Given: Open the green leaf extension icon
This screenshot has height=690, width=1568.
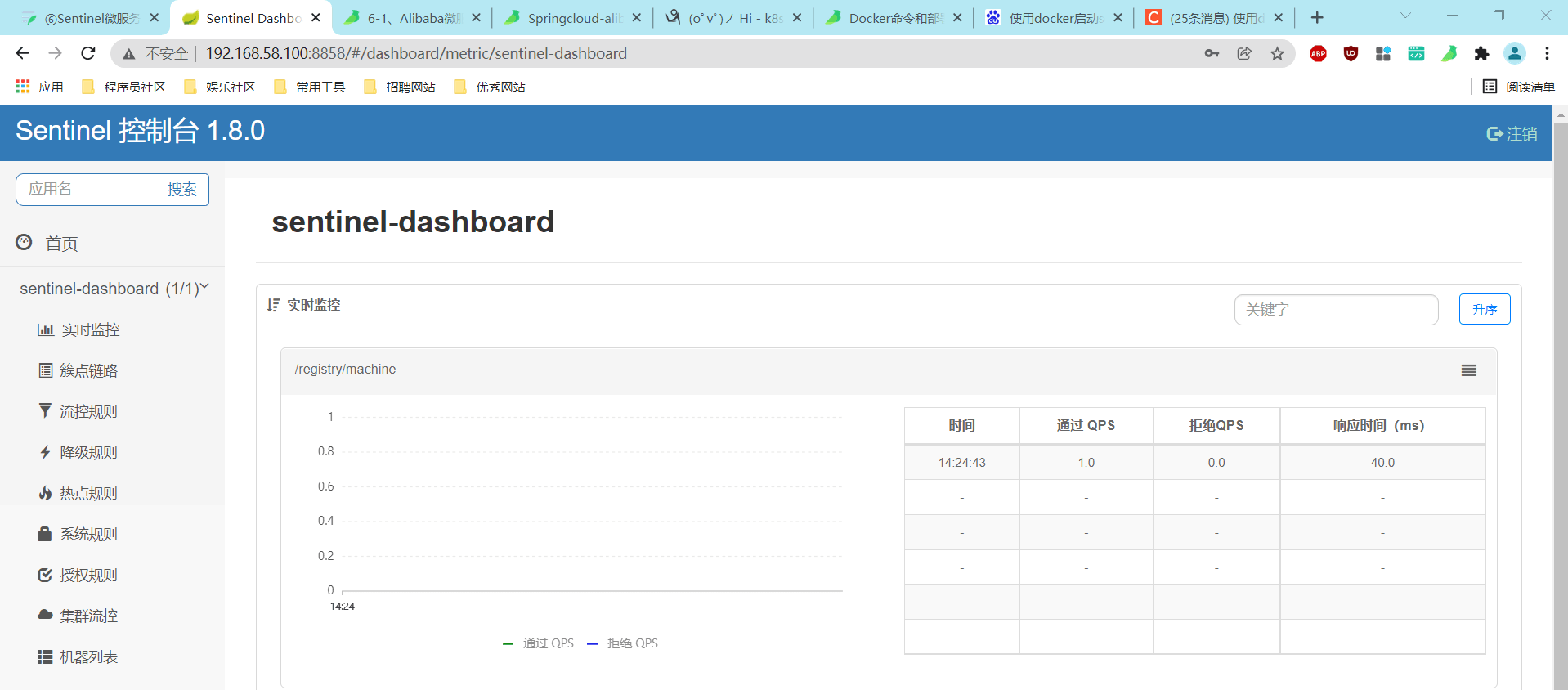Looking at the screenshot, I should [1449, 54].
